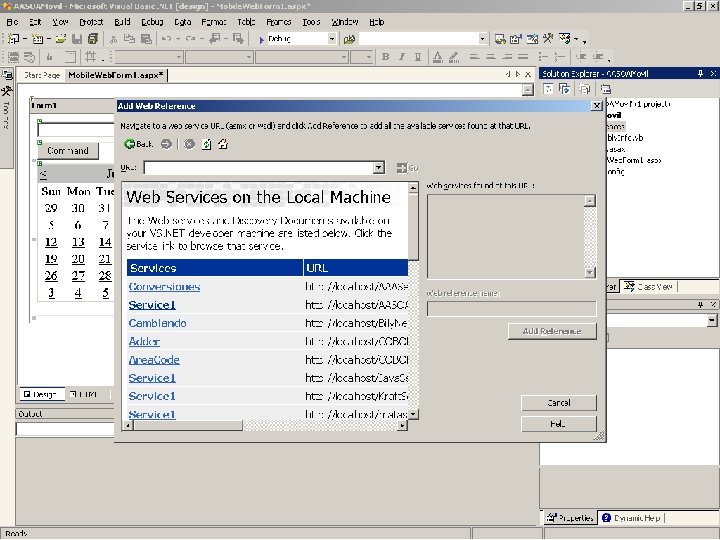
Task: Switch to the HTML view tab
Action: tap(84, 394)
